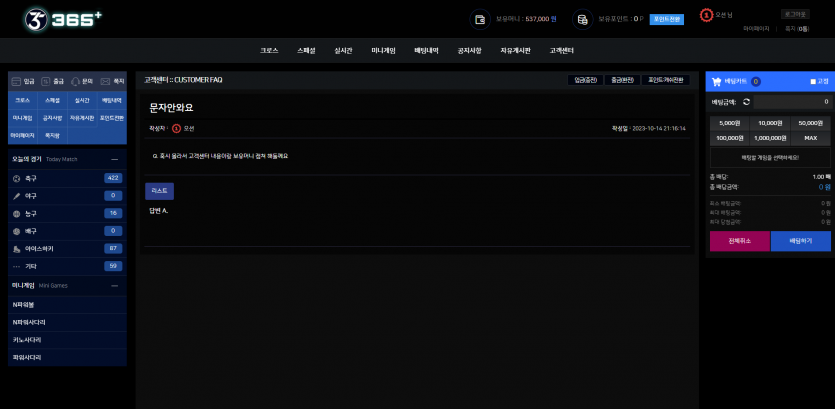Click the 입금(충전) button above post
Screen dimensions: 835x409
click(585, 80)
